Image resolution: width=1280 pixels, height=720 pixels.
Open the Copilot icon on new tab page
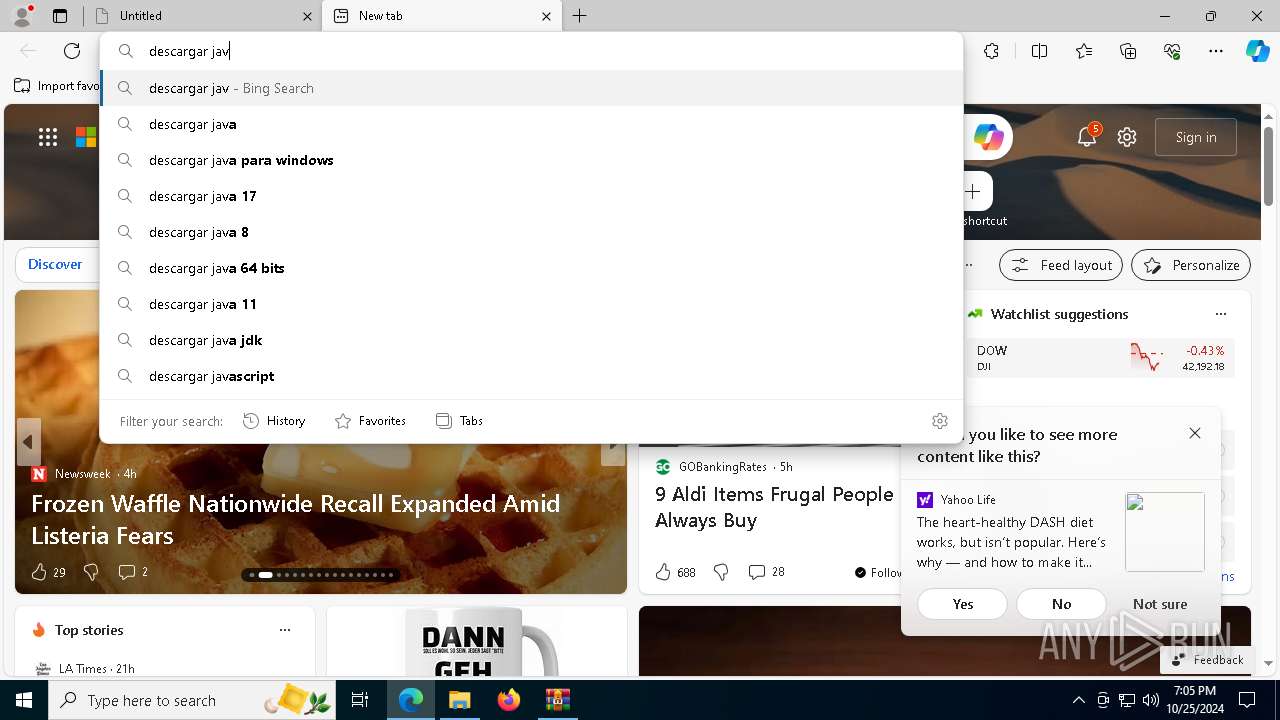[988, 137]
